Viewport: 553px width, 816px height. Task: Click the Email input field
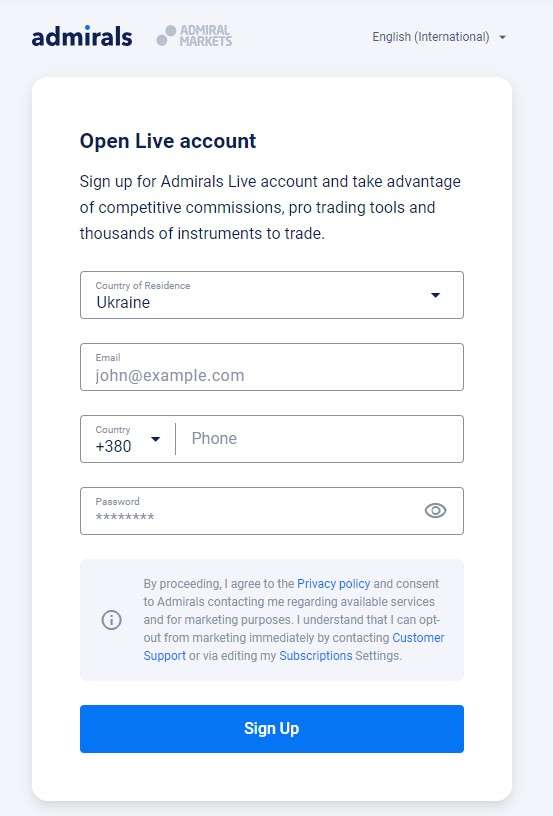[x=272, y=367]
